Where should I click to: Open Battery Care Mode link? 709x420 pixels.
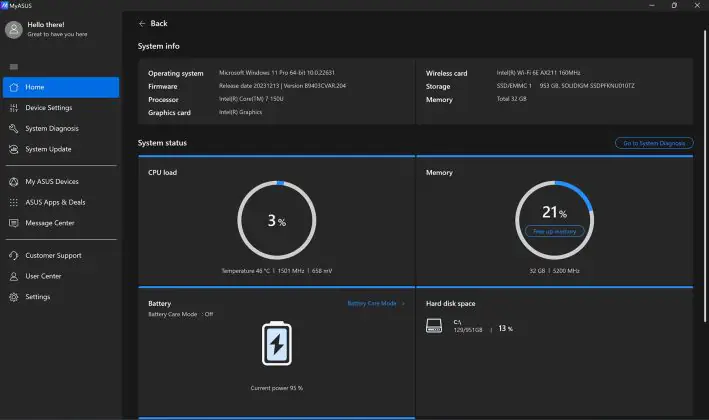pyautogui.click(x=372, y=303)
